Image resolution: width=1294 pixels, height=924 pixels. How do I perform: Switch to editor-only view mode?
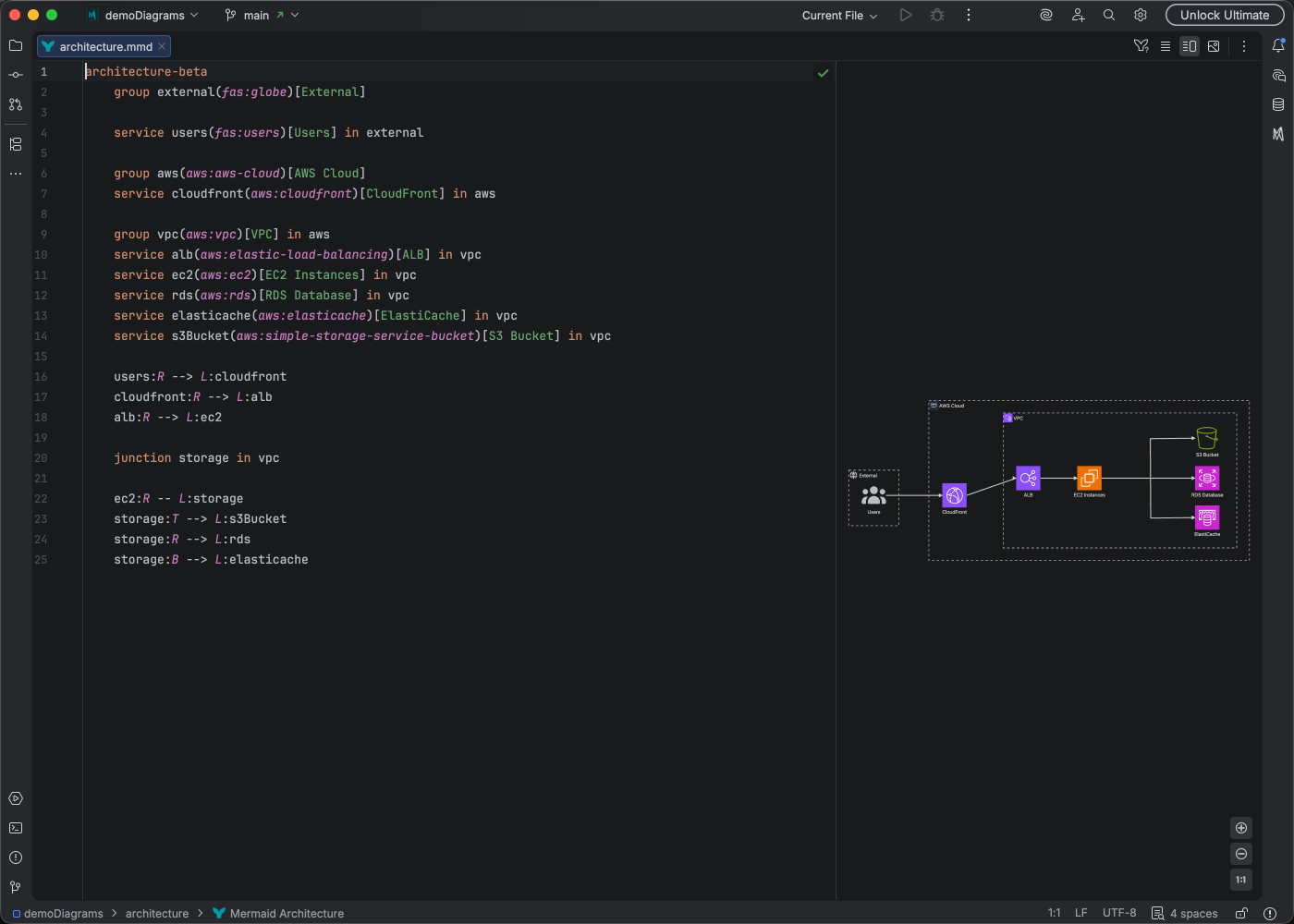[x=1166, y=45]
